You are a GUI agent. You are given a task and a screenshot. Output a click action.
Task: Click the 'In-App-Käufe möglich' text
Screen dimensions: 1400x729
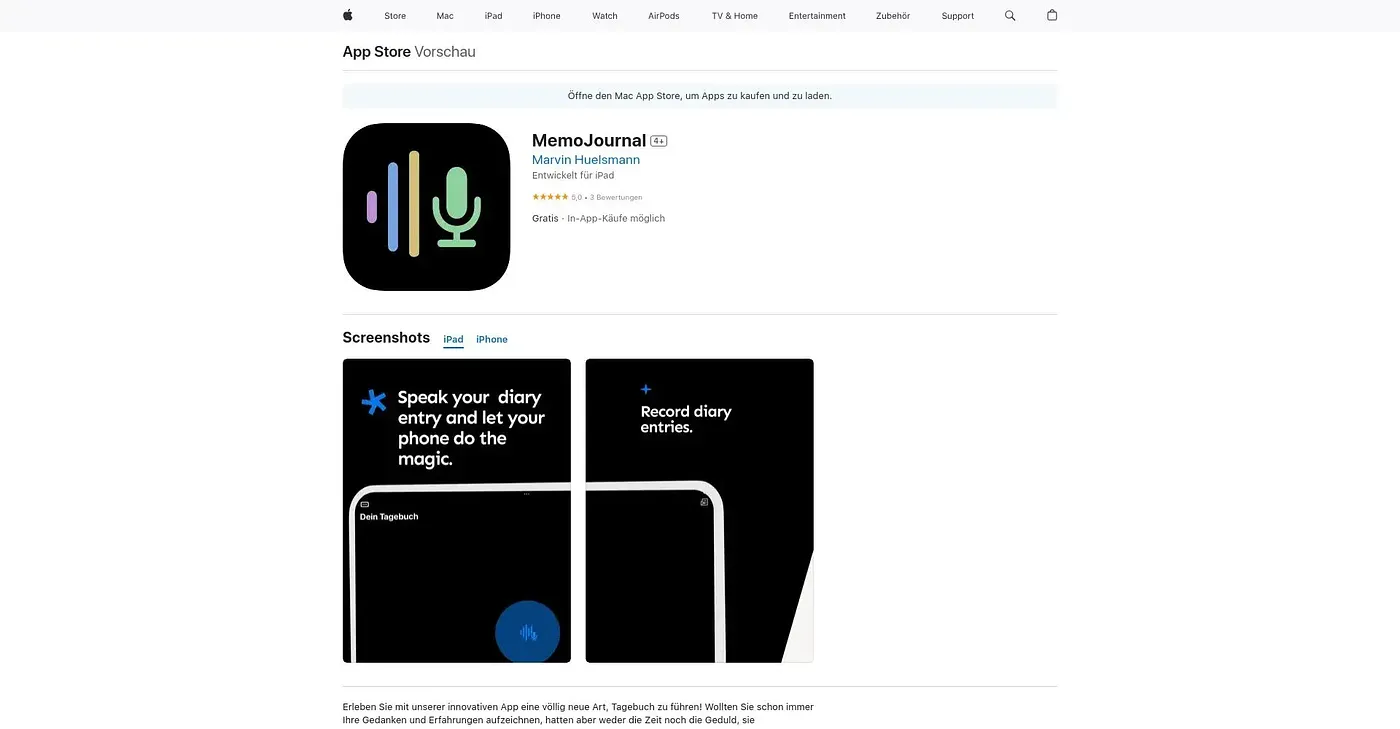click(616, 219)
